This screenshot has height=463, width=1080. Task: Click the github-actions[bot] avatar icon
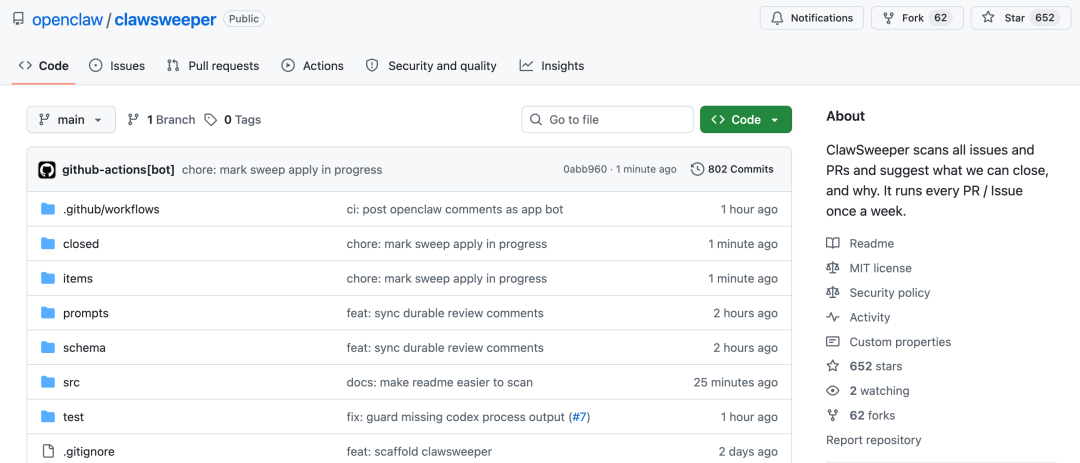coord(47,170)
